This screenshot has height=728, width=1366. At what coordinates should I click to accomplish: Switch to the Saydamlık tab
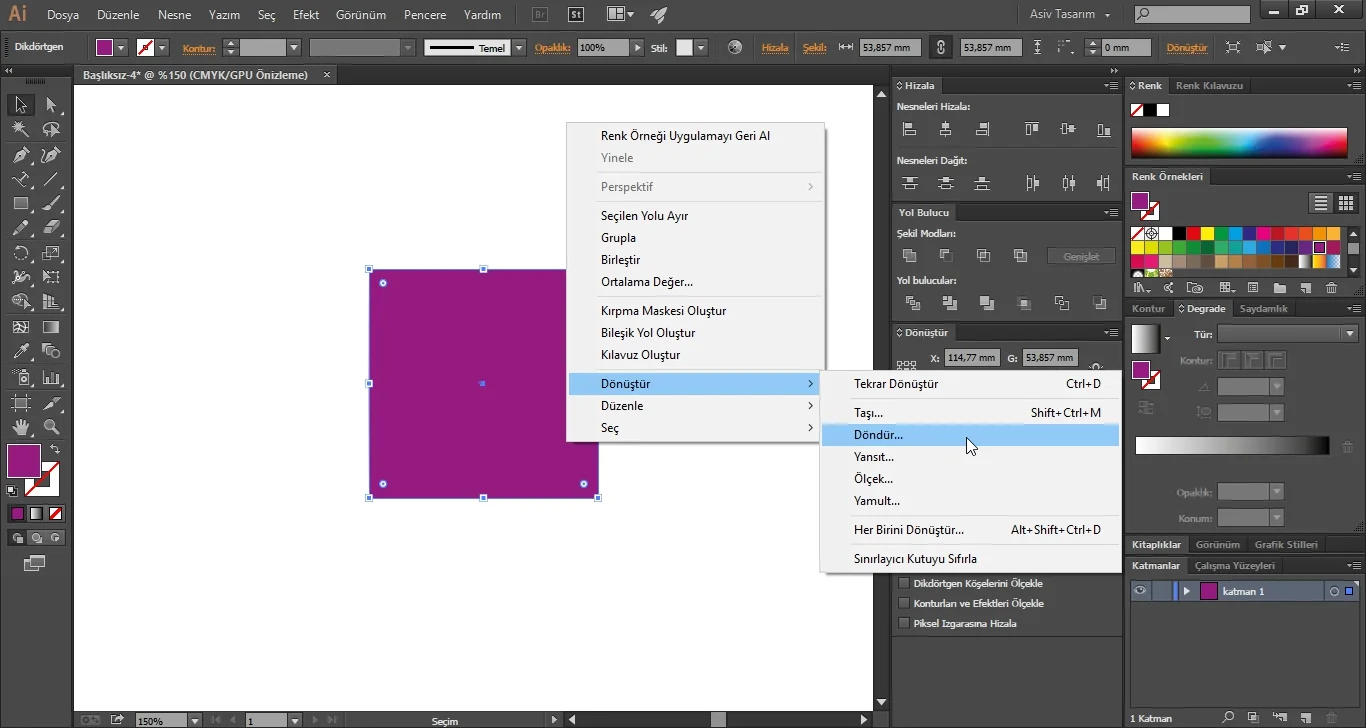tap(1264, 309)
